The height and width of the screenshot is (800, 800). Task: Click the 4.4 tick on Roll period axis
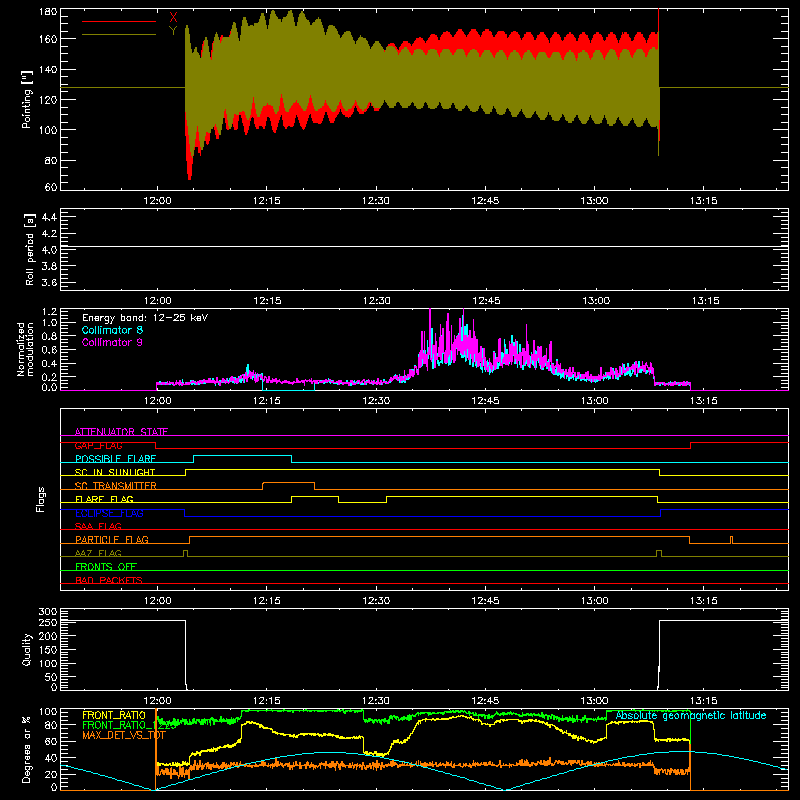pyautogui.click(x=49, y=217)
